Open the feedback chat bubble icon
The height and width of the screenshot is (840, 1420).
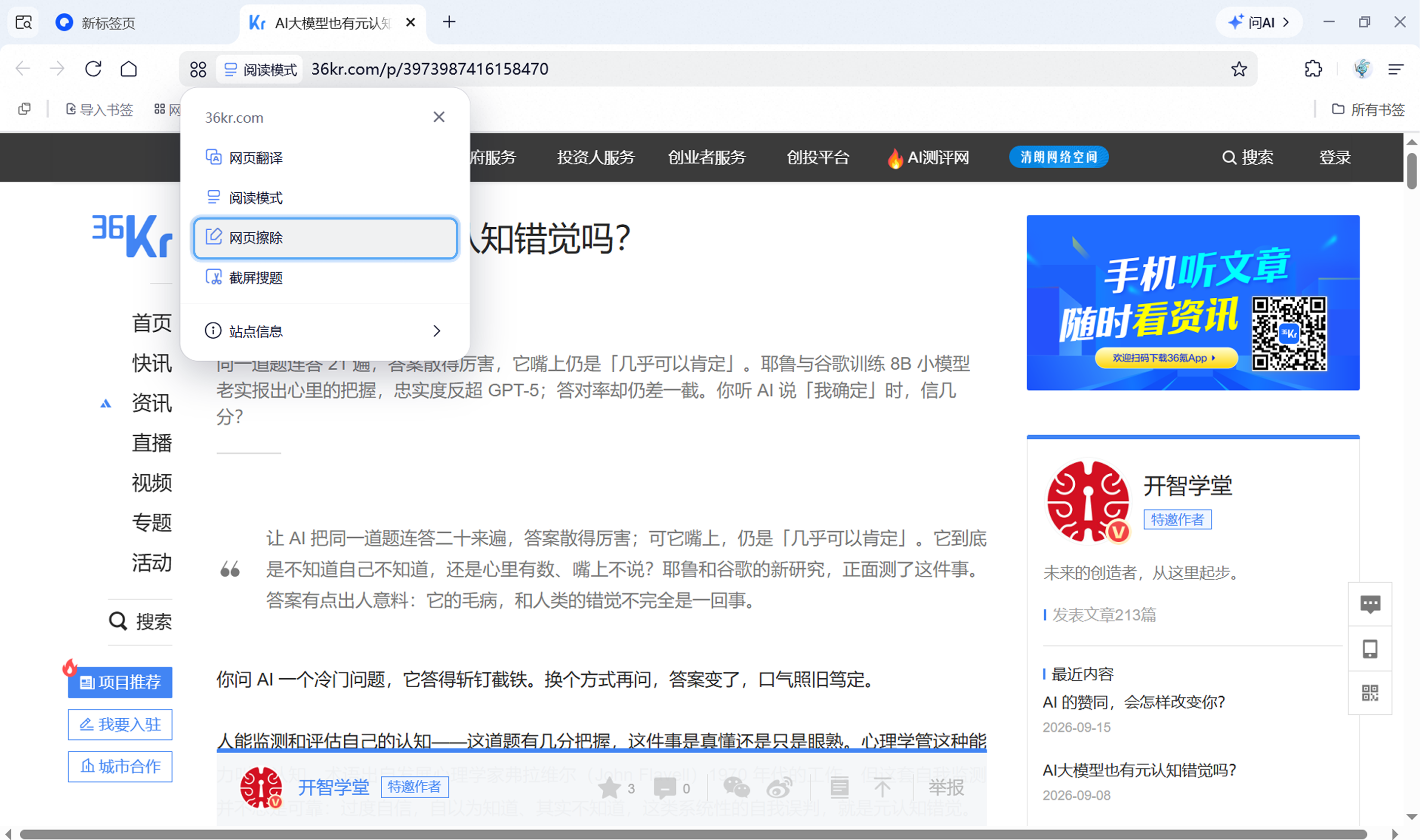click(x=1370, y=604)
